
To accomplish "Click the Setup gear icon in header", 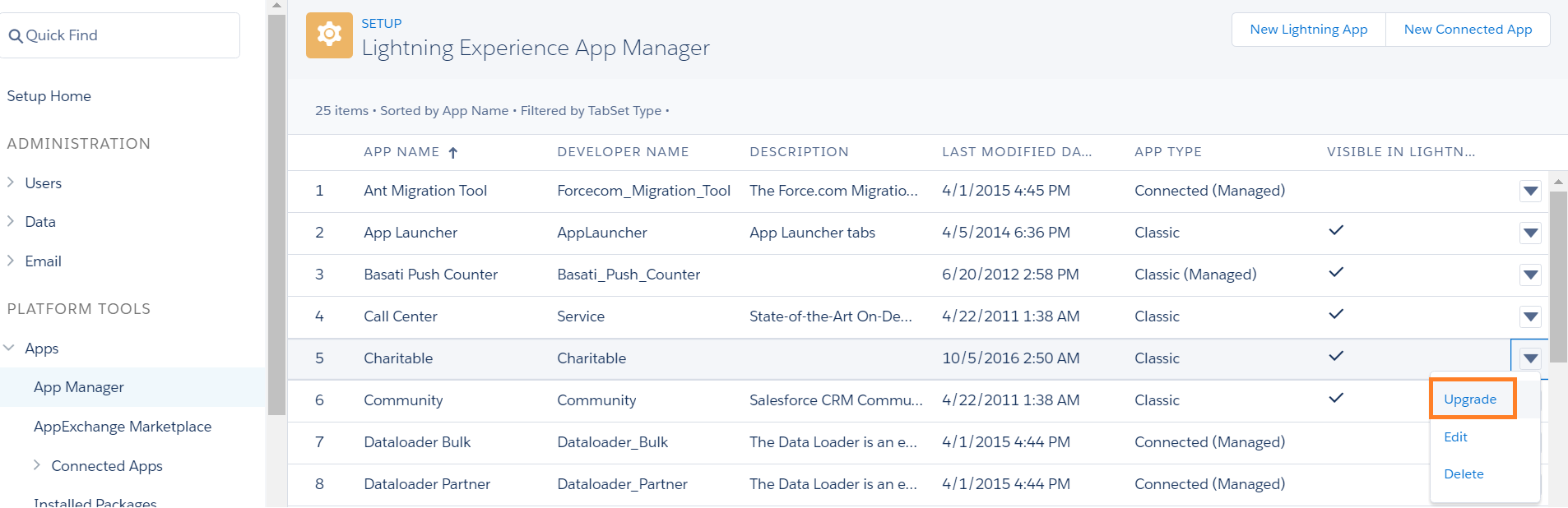I will [329, 35].
